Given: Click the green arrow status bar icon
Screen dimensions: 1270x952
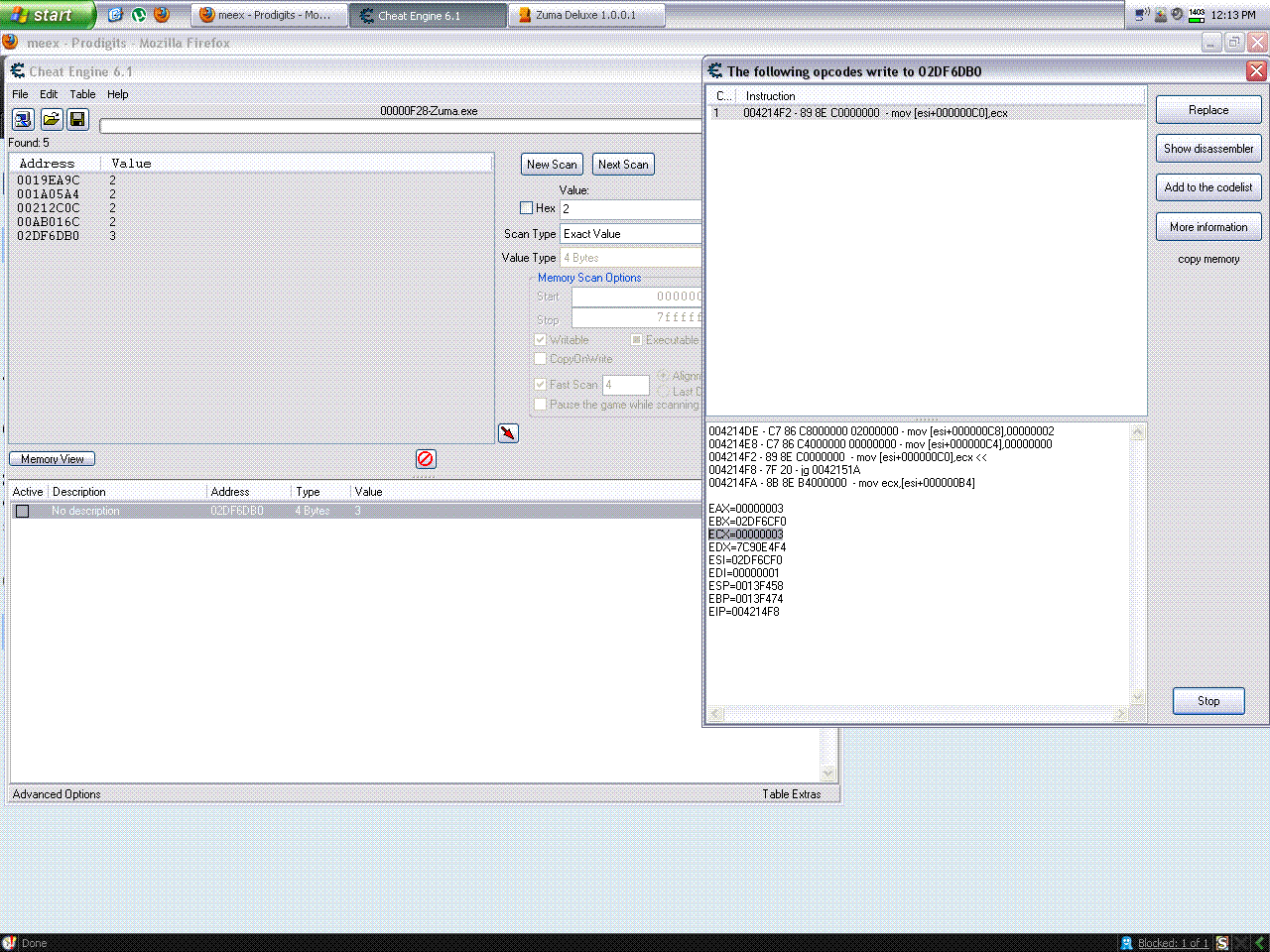Looking at the screenshot, I should [x=1260, y=943].
